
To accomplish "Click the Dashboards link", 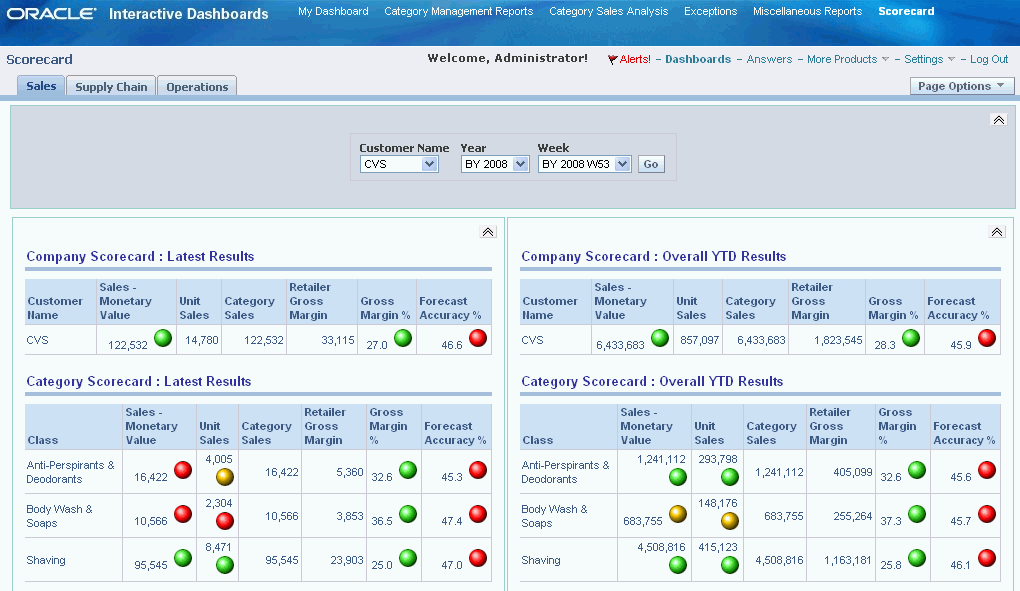I will pos(698,59).
